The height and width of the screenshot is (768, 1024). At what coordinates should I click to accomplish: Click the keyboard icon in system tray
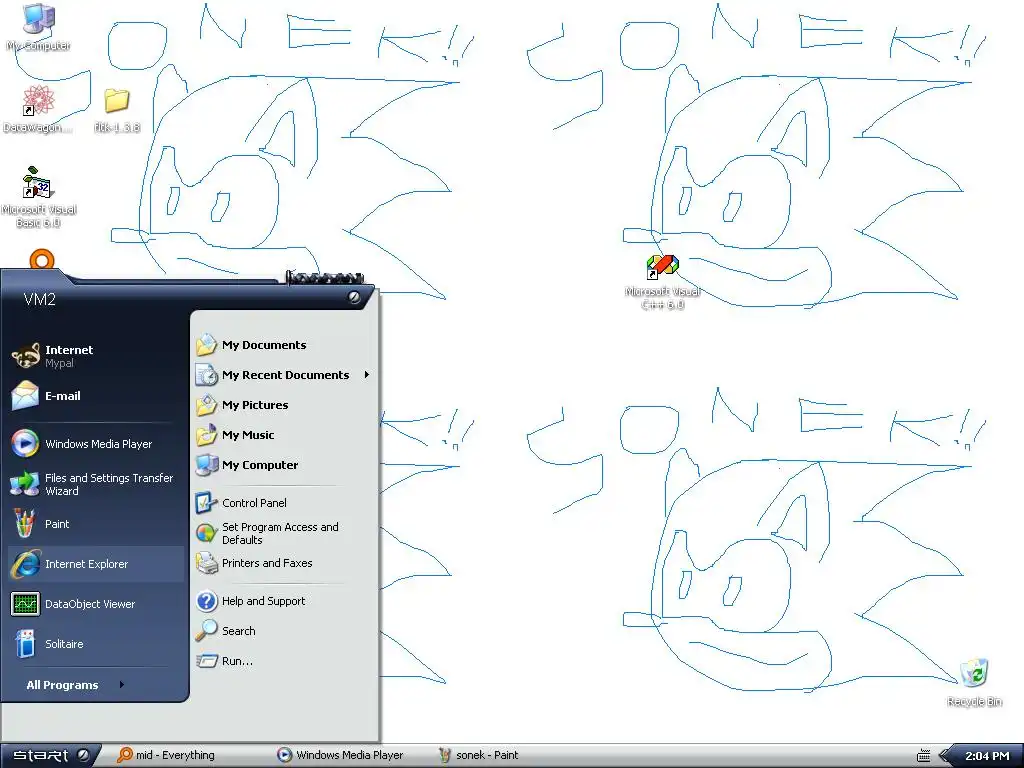923,756
